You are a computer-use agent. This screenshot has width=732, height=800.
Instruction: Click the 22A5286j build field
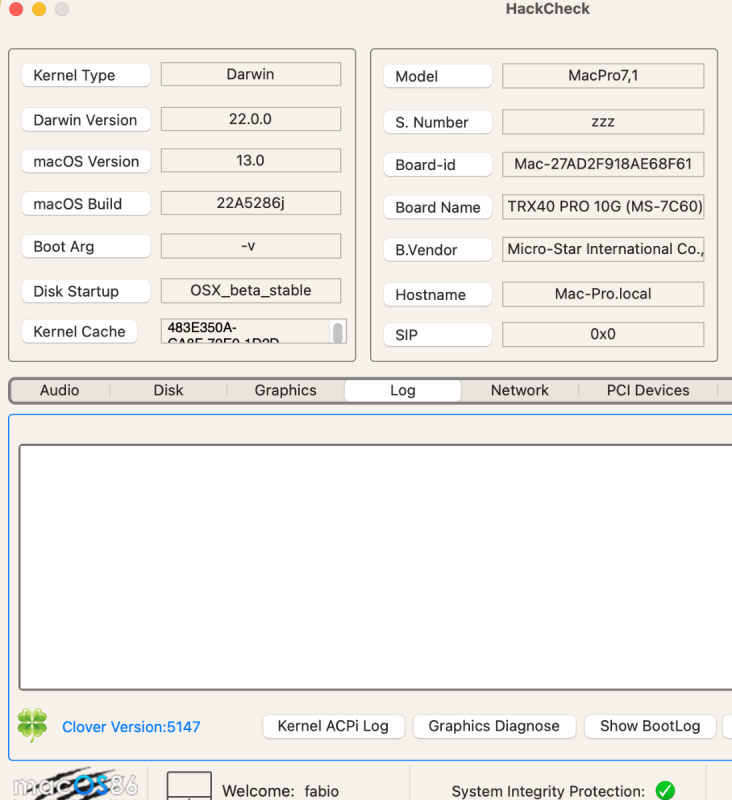tap(250, 203)
